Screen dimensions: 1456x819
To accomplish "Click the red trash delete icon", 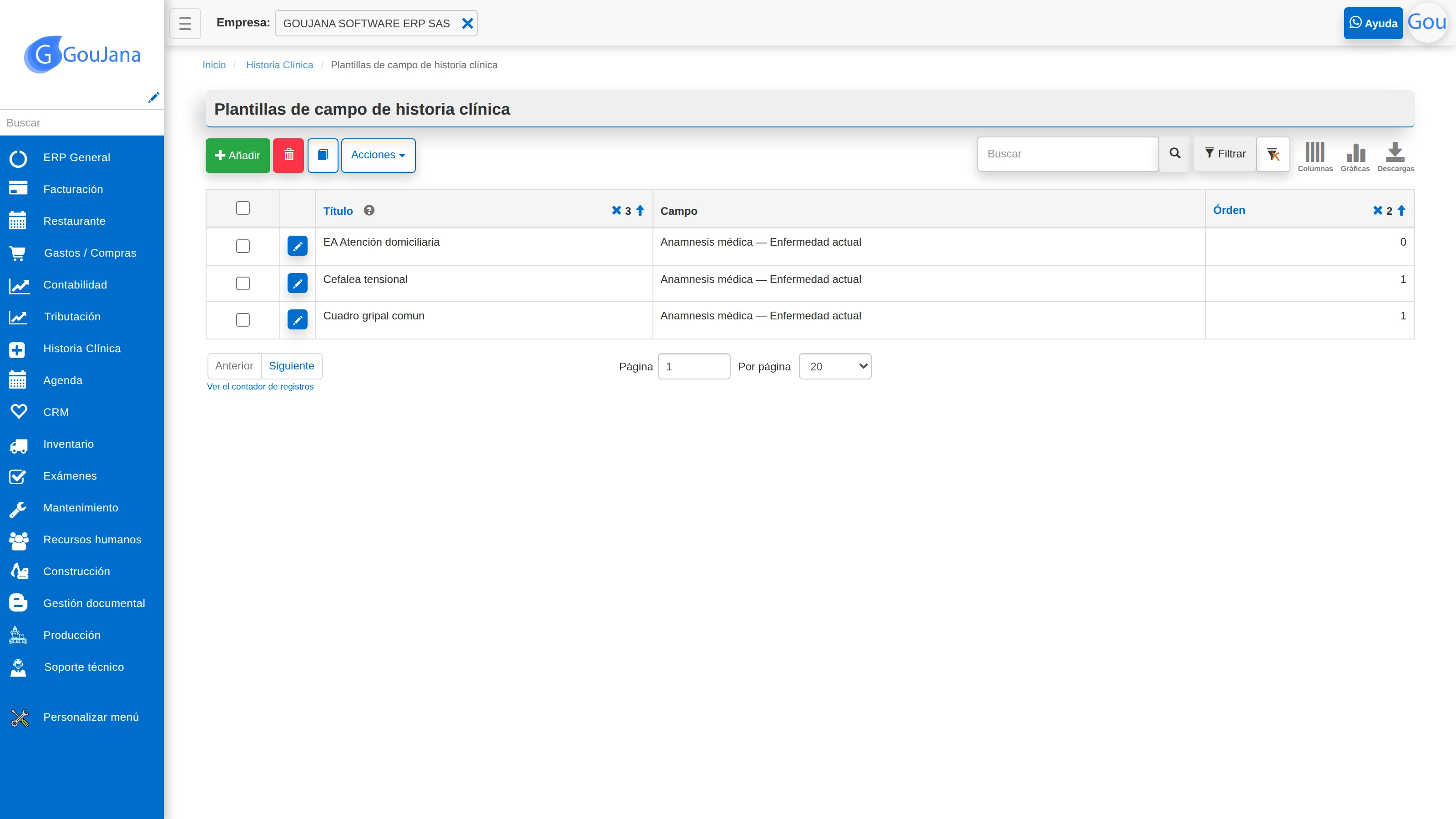I will 288,155.
